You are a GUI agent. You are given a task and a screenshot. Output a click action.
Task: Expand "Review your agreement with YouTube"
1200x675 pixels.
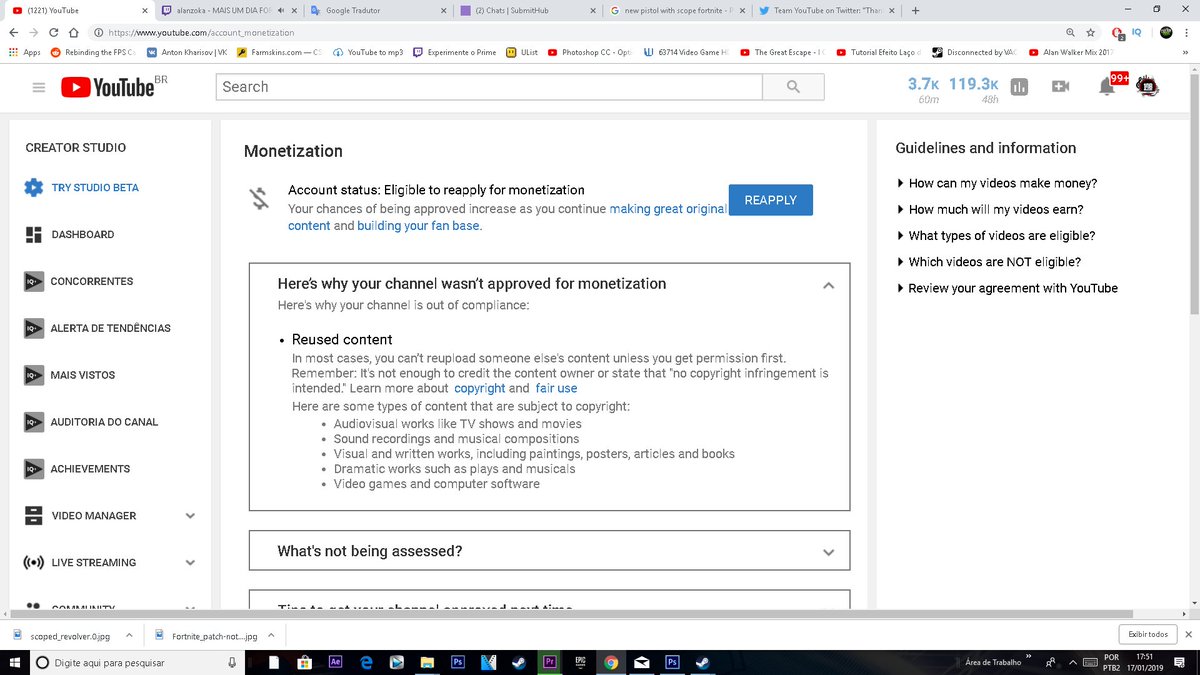tap(1006, 288)
